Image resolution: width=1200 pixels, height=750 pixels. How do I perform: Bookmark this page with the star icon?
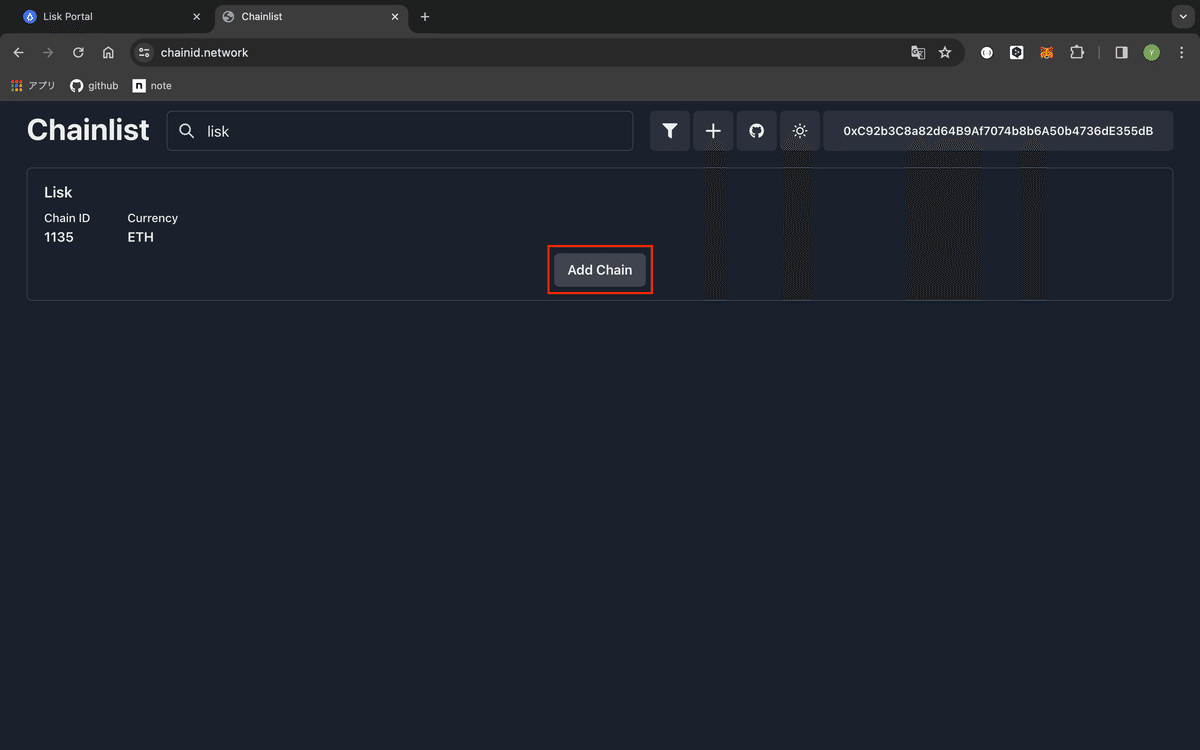[945, 53]
